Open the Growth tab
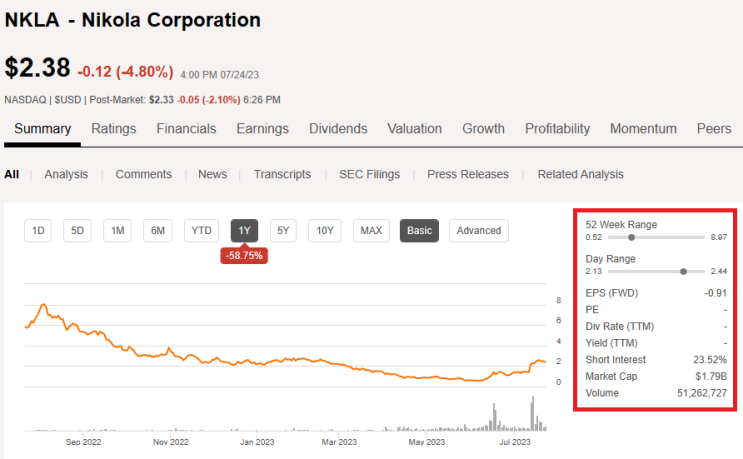Image resolution: width=743 pixels, height=459 pixels. tap(483, 129)
